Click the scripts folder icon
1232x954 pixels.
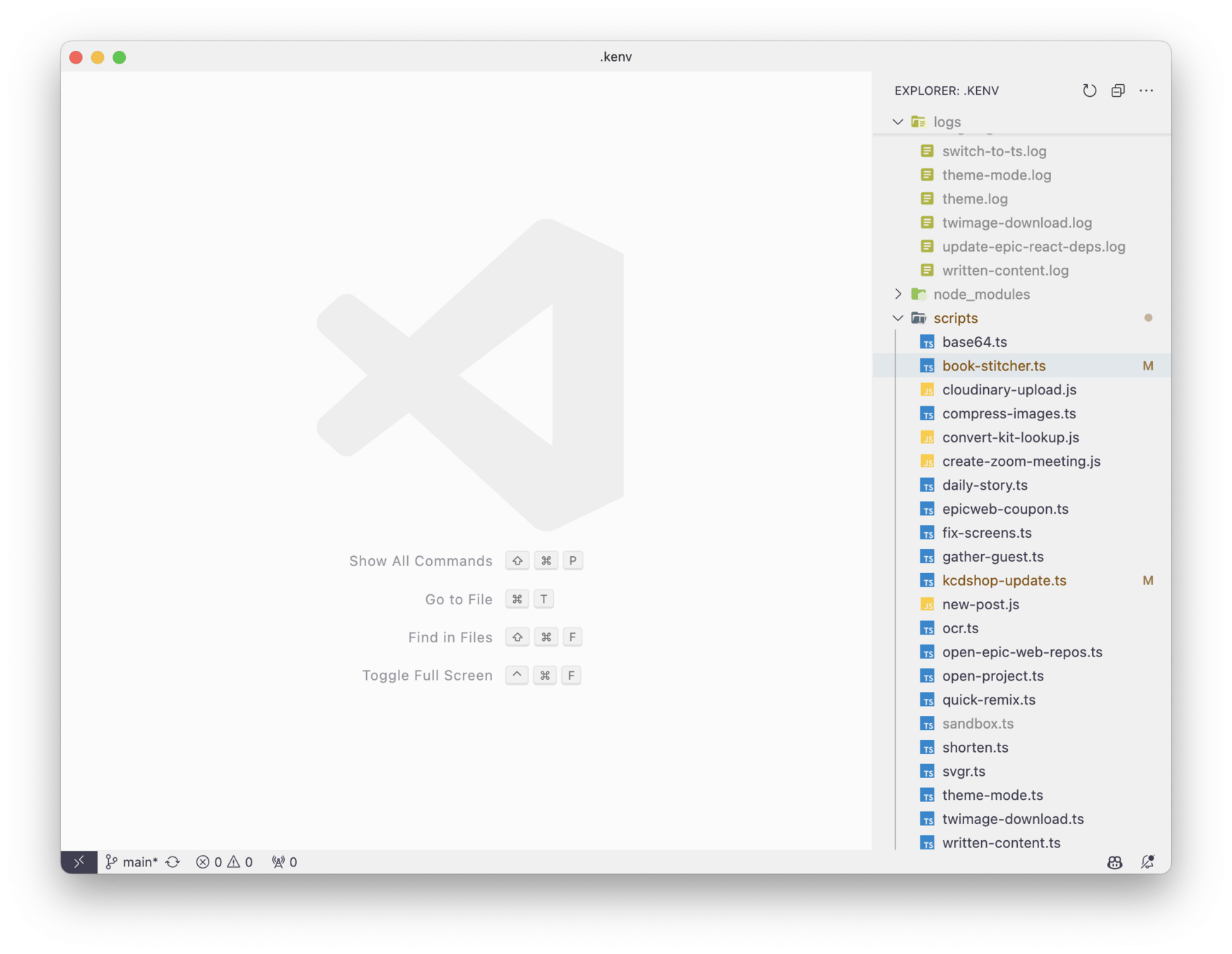click(x=919, y=318)
